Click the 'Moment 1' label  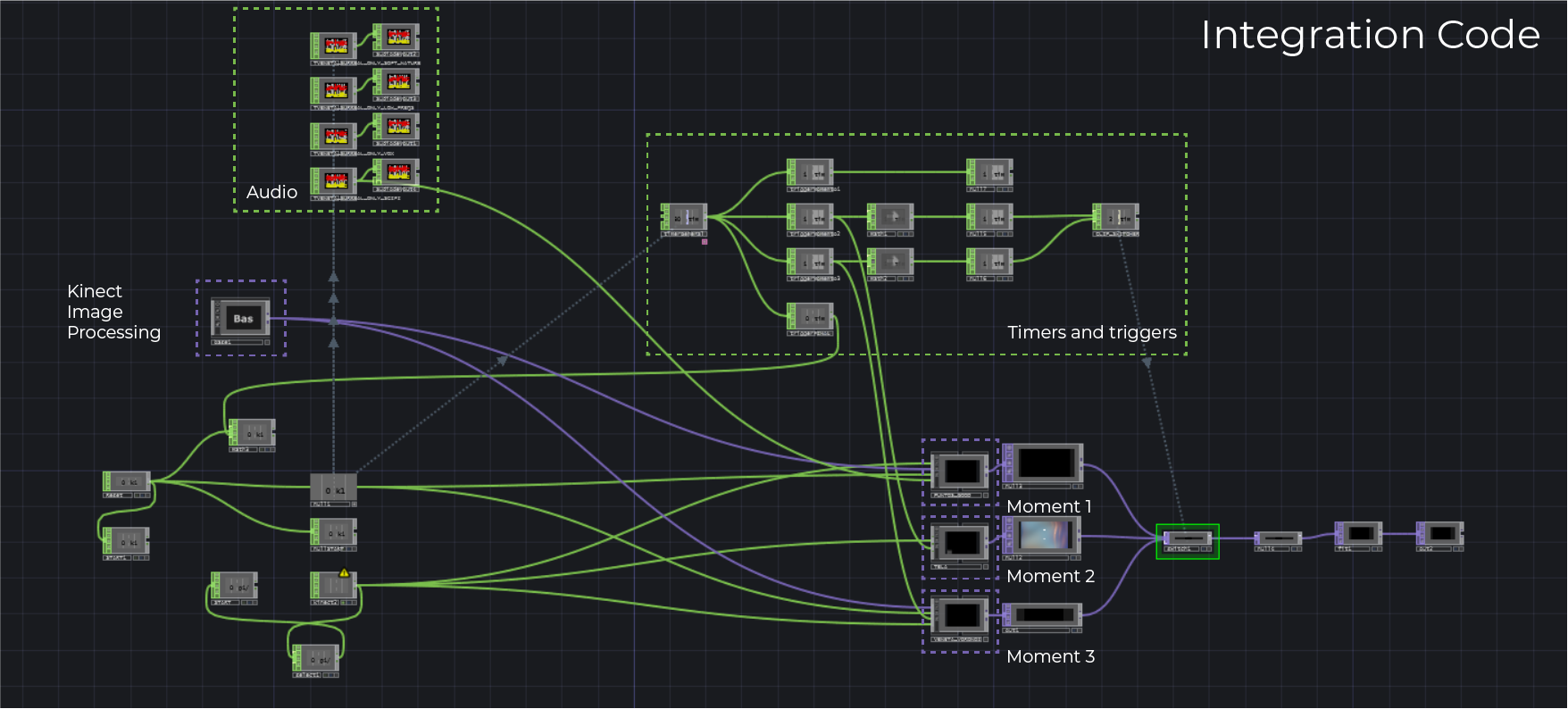click(x=1049, y=506)
